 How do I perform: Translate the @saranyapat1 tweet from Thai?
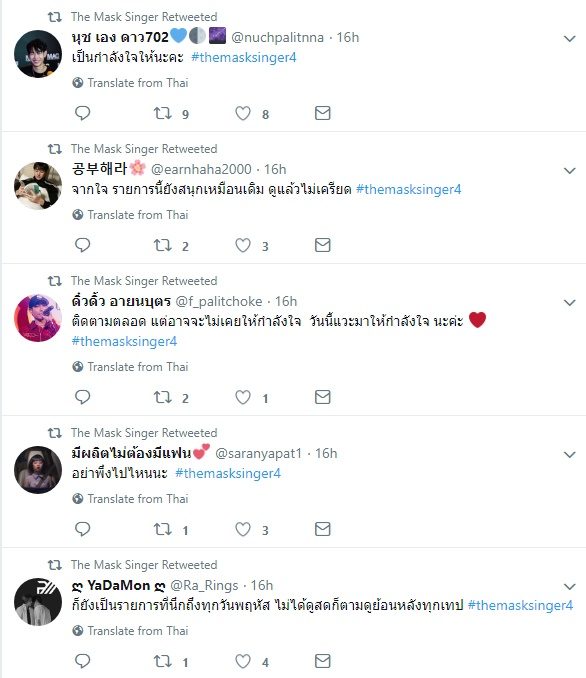131,499
